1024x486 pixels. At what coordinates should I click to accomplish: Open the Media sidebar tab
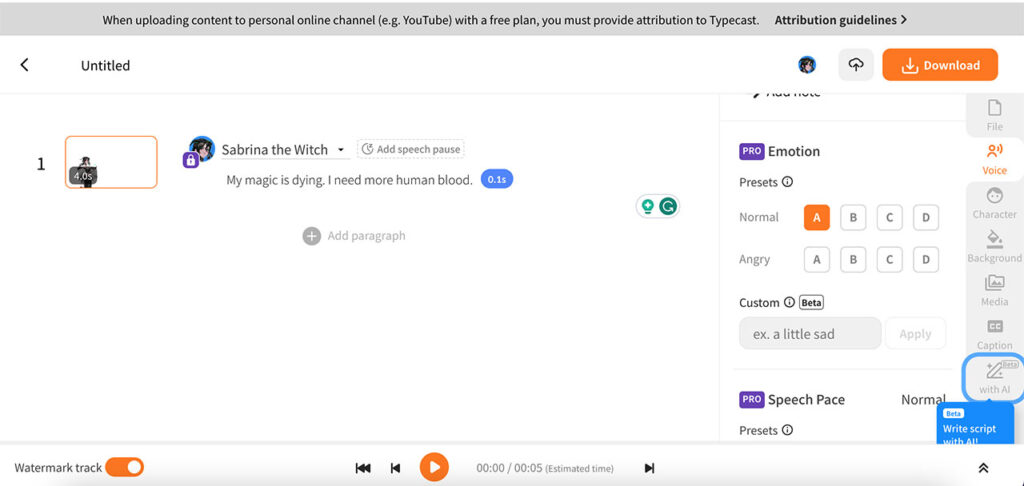[994, 290]
